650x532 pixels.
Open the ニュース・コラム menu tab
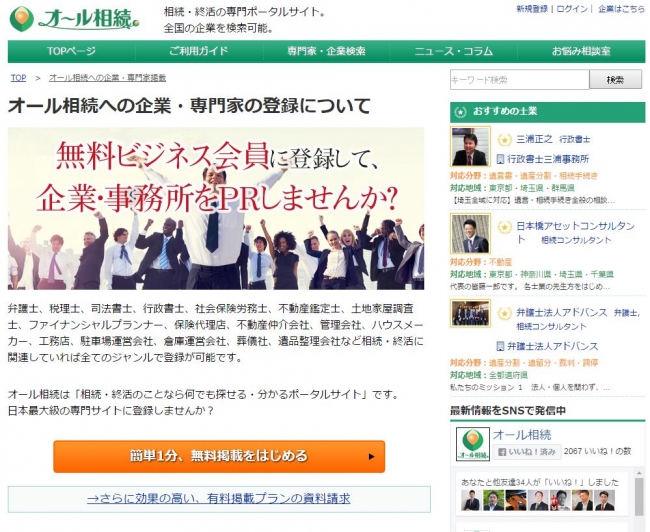[454, 51]
